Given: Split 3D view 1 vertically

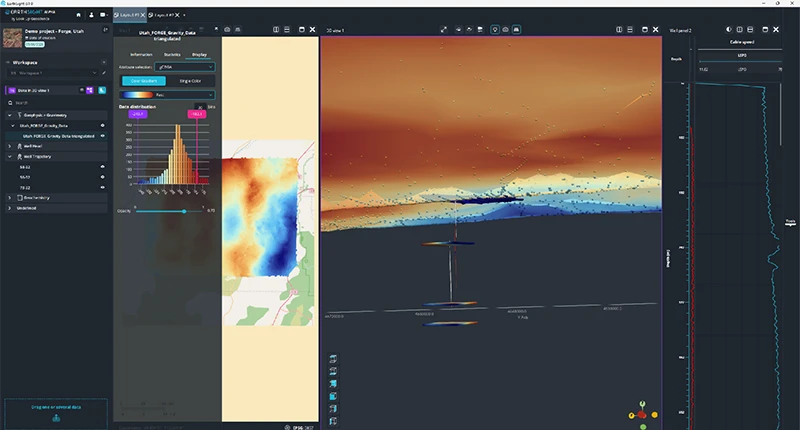Looking at the screenshot, I should click(x=619, y=30).
